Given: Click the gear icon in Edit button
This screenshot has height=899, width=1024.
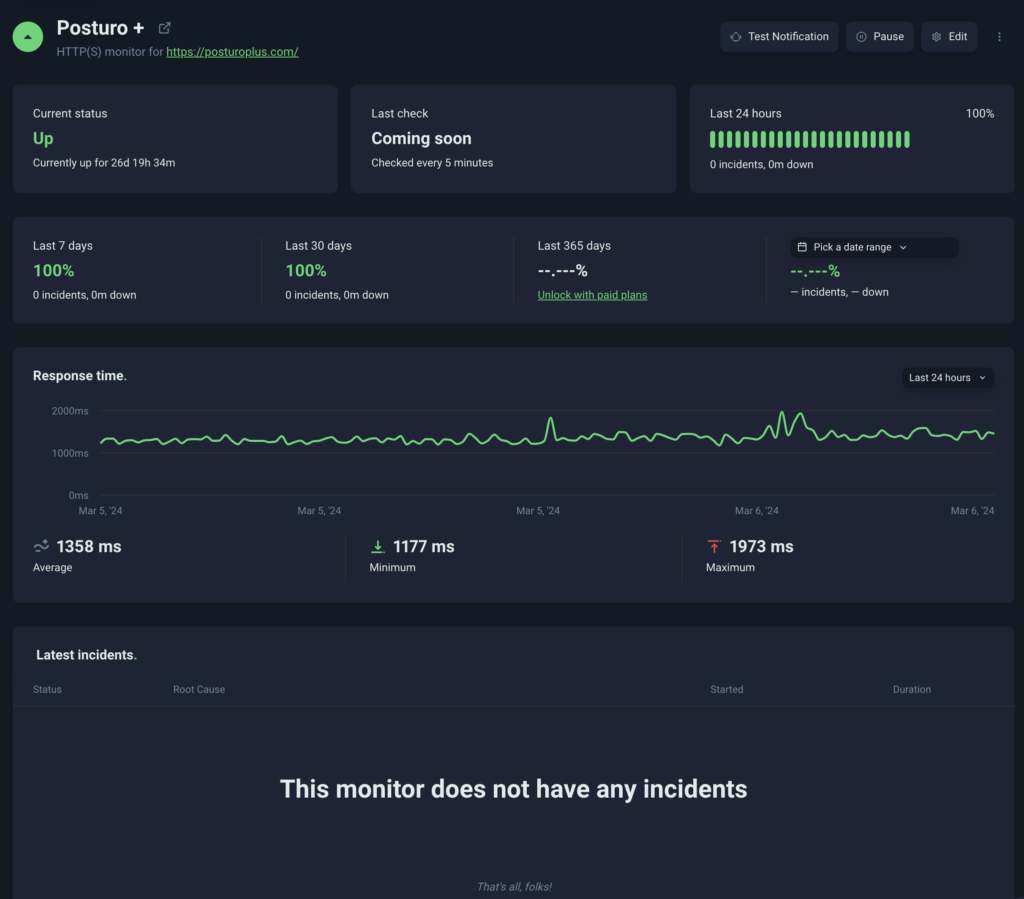Looking at the screenshot, I should pos(937,37).
